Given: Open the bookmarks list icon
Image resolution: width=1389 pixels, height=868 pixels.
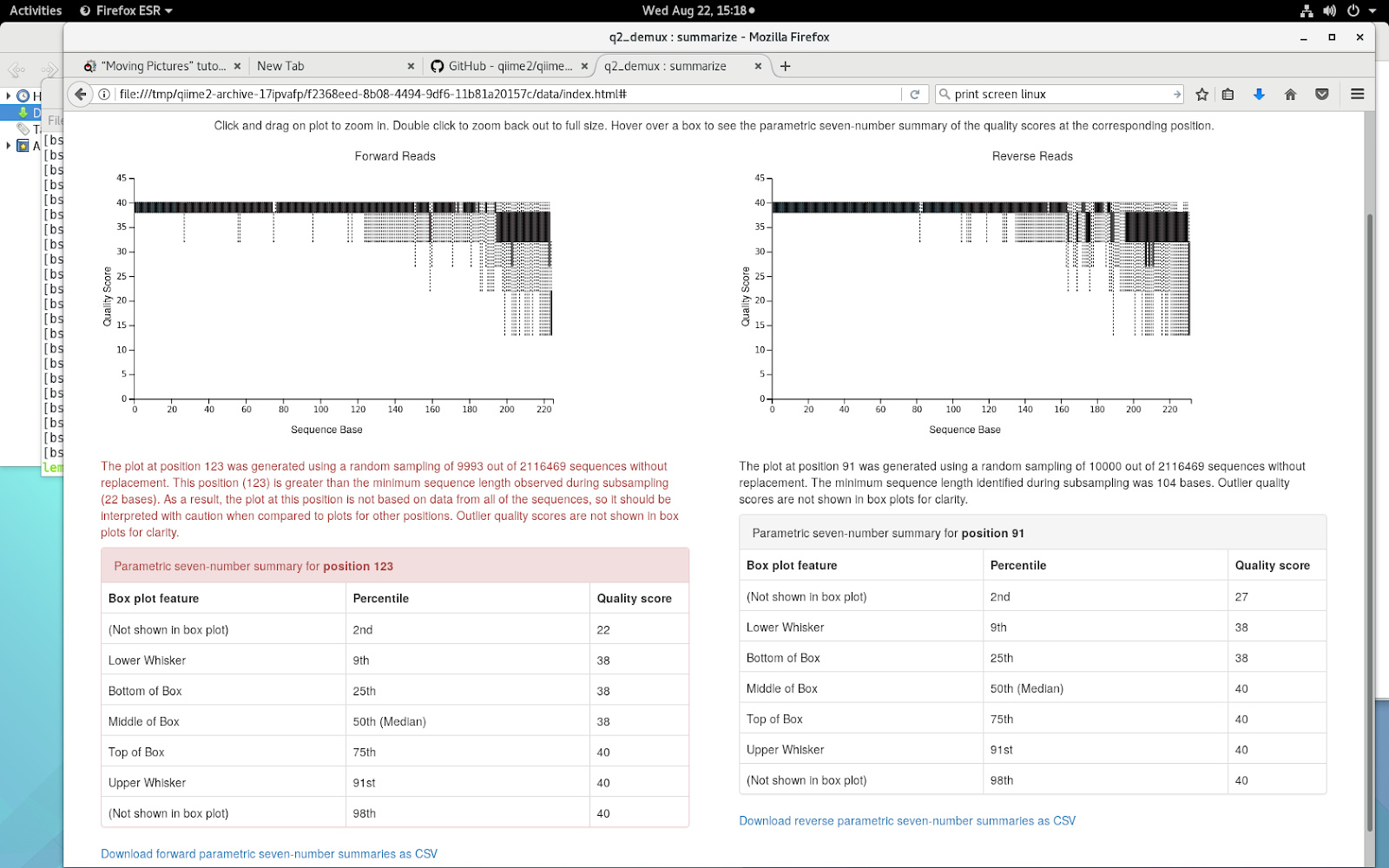Looking at the screenshot, I should [1228, 94].
